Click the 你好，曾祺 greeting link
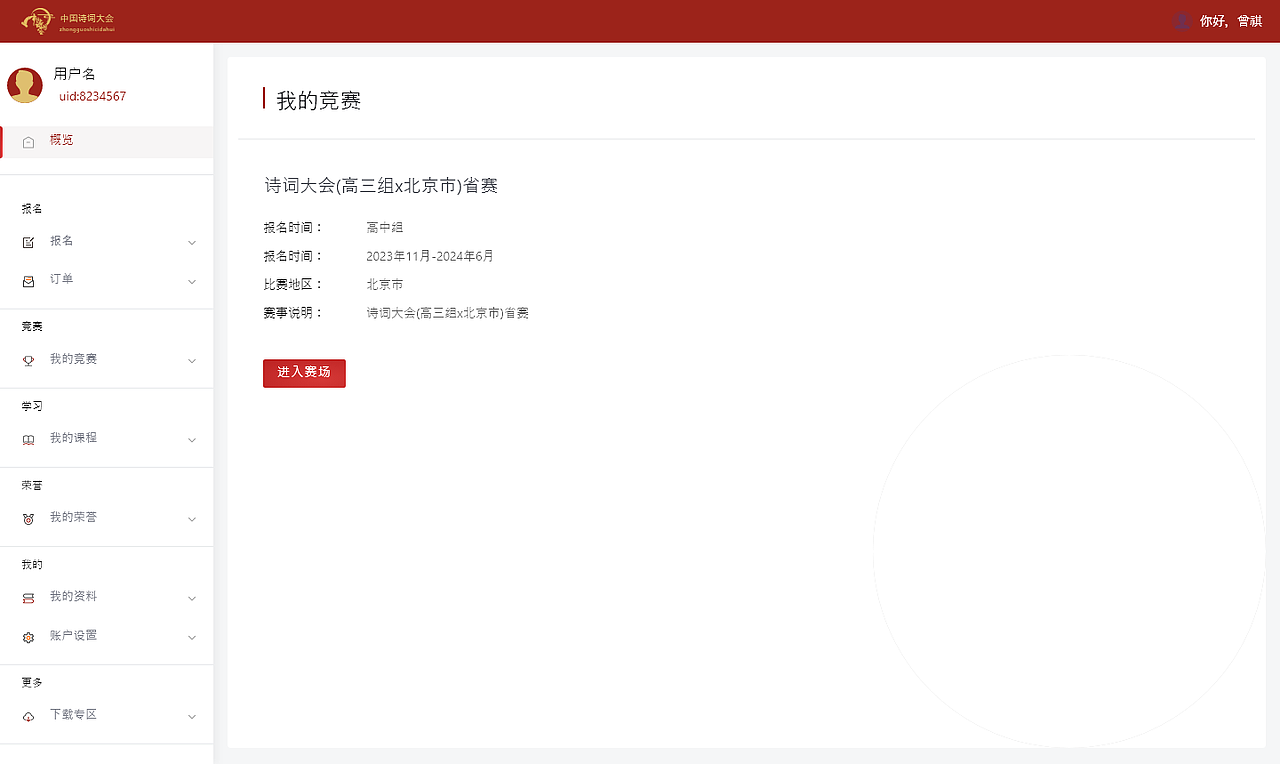Viewport: 1280px width, 764px height. tap(1228, 20)
